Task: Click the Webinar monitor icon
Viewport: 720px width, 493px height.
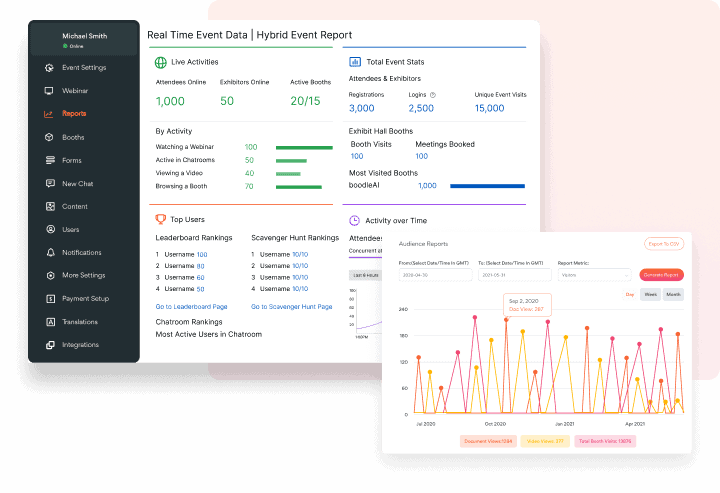Action: 50,91
